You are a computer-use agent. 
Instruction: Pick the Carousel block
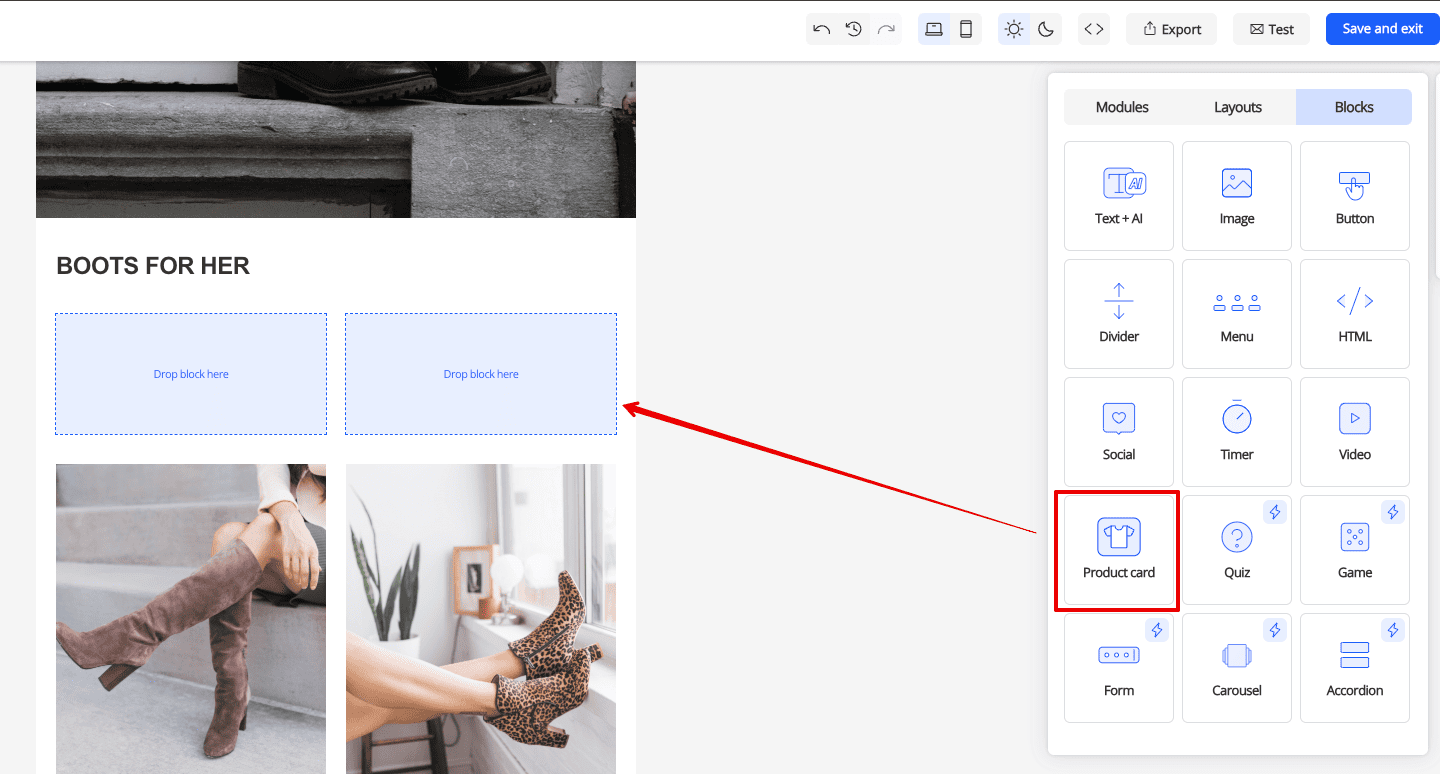click(x=1237, y=668)
